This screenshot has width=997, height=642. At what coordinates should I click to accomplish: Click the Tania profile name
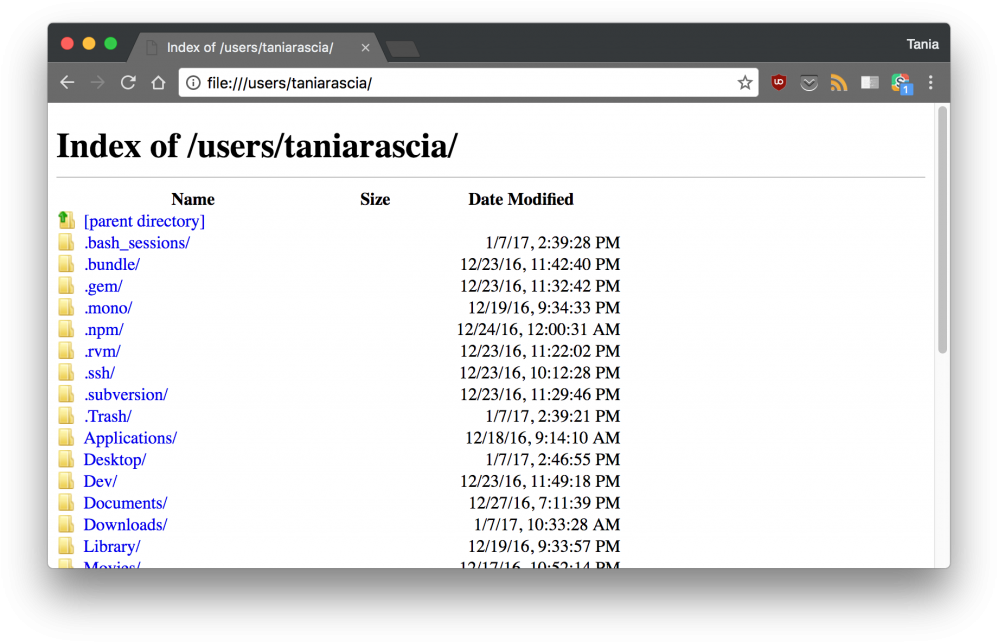(x=922, y=44)
